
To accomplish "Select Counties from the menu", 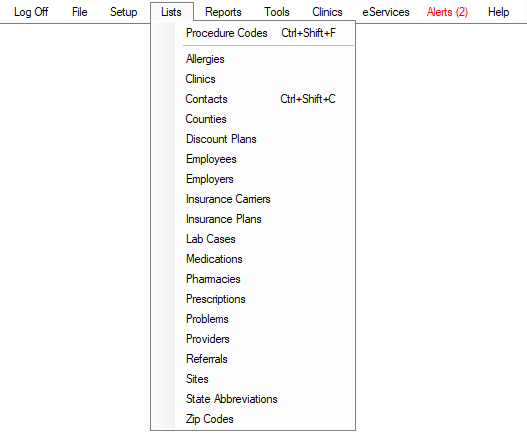I will coord(253,119).
